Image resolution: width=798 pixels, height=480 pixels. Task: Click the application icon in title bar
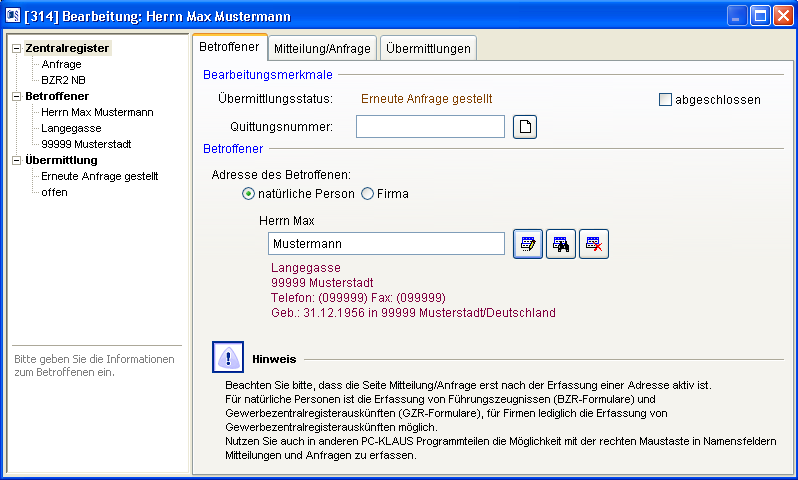tap(15, 15)
